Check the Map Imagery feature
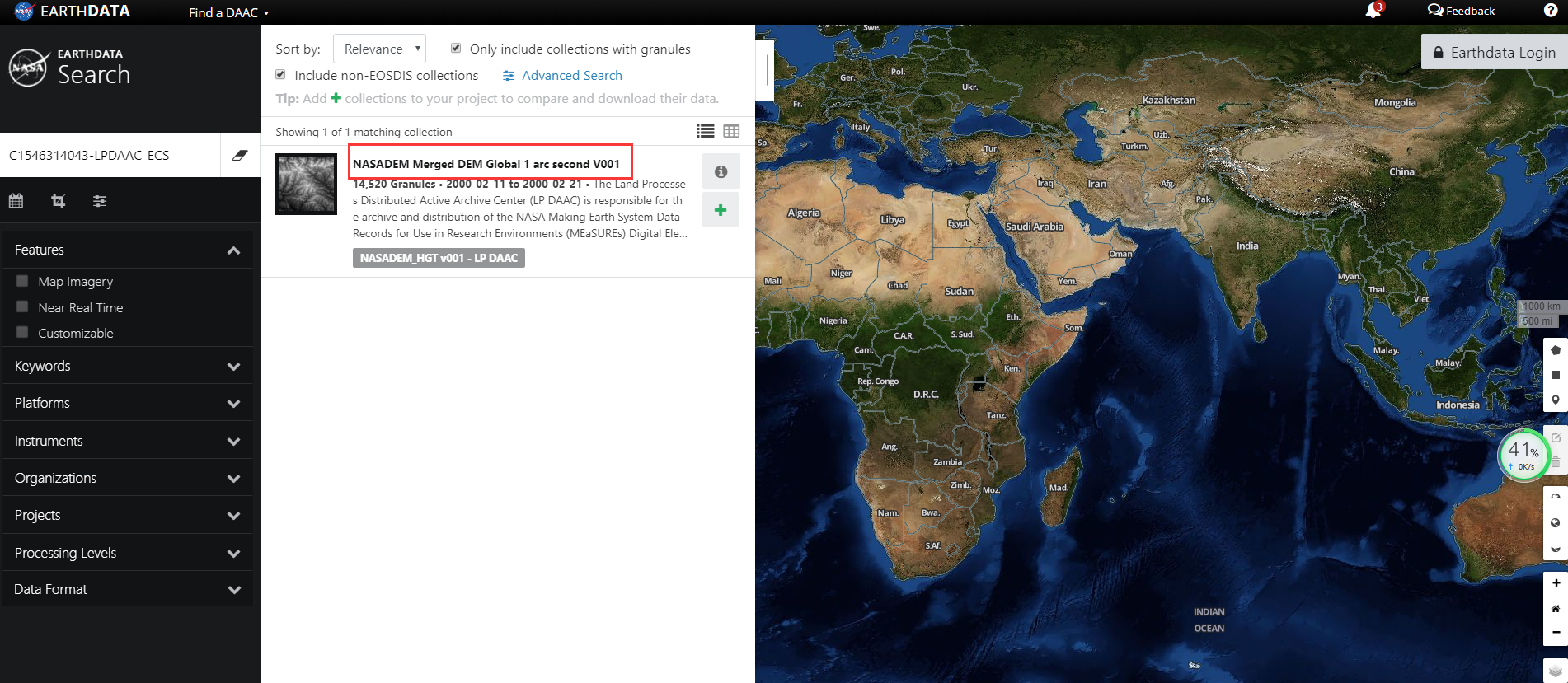Viewport: 1568px width, 683px height. click(x=22, y=281)
